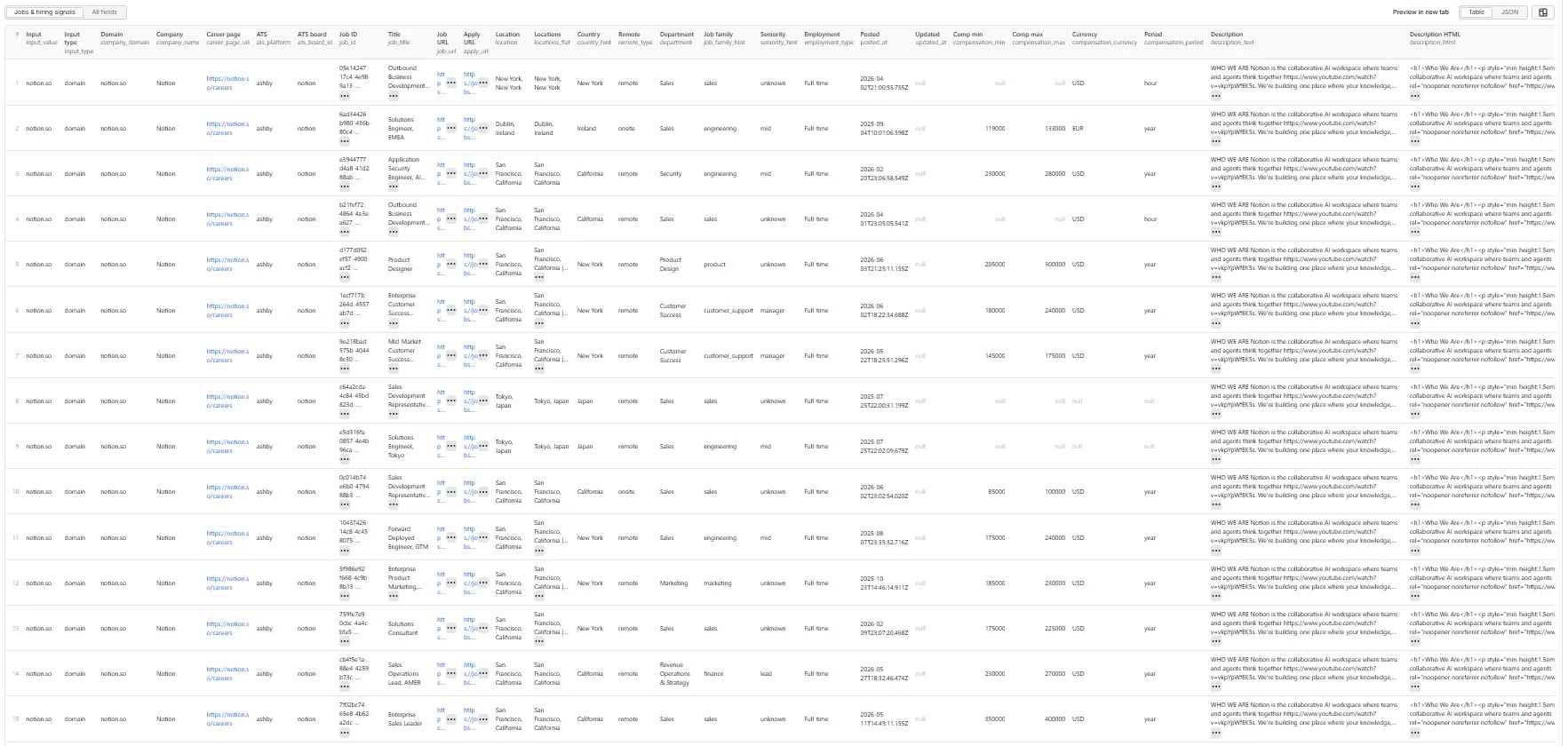This screenshot has width=1568, height=746.
Task: Switch view to JSON
Action: click(x=1510, y=12)
